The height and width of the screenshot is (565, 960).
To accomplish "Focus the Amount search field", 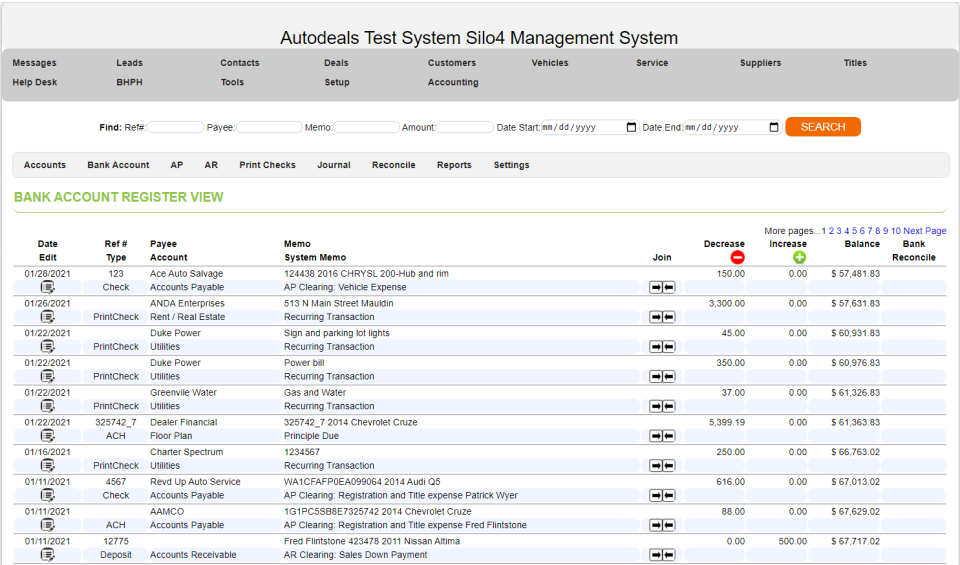I will 465,127.
